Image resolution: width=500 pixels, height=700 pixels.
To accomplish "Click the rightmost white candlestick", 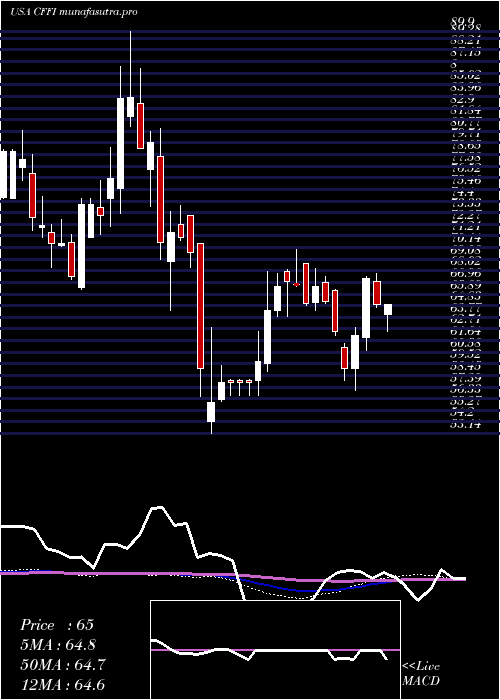I will point(388,309).
